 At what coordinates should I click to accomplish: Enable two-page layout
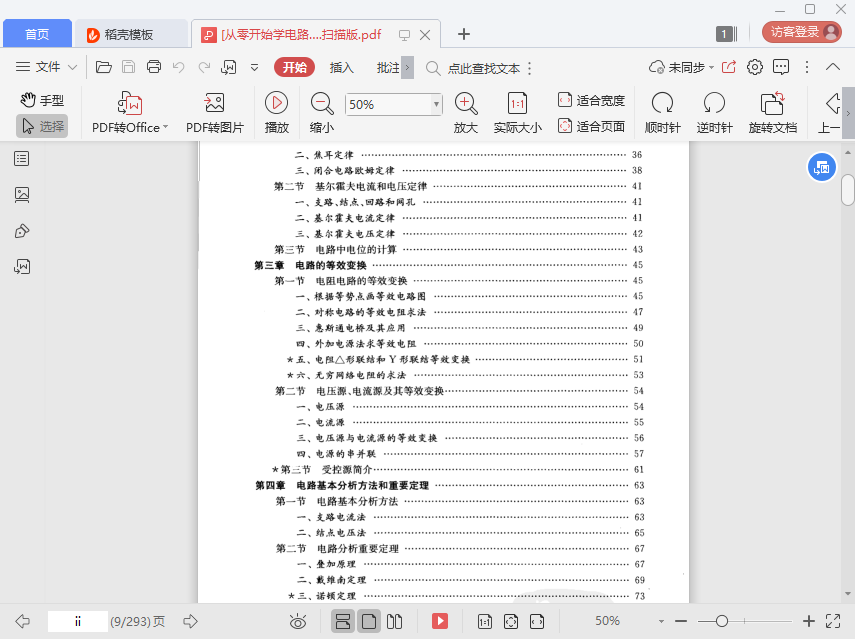(394, 621)
